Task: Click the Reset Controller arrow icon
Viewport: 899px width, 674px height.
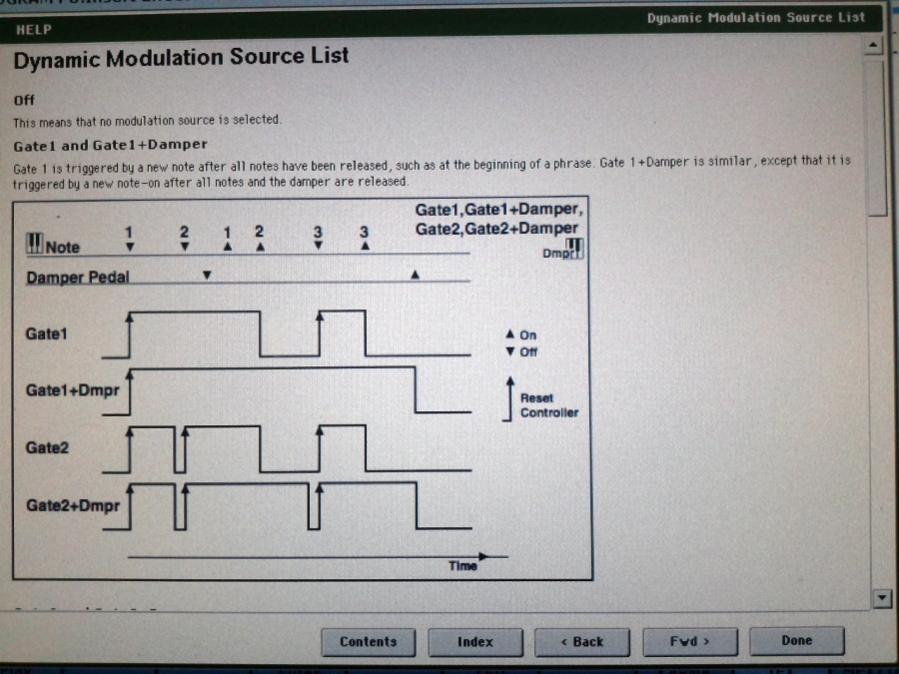Action: (509, 399)
